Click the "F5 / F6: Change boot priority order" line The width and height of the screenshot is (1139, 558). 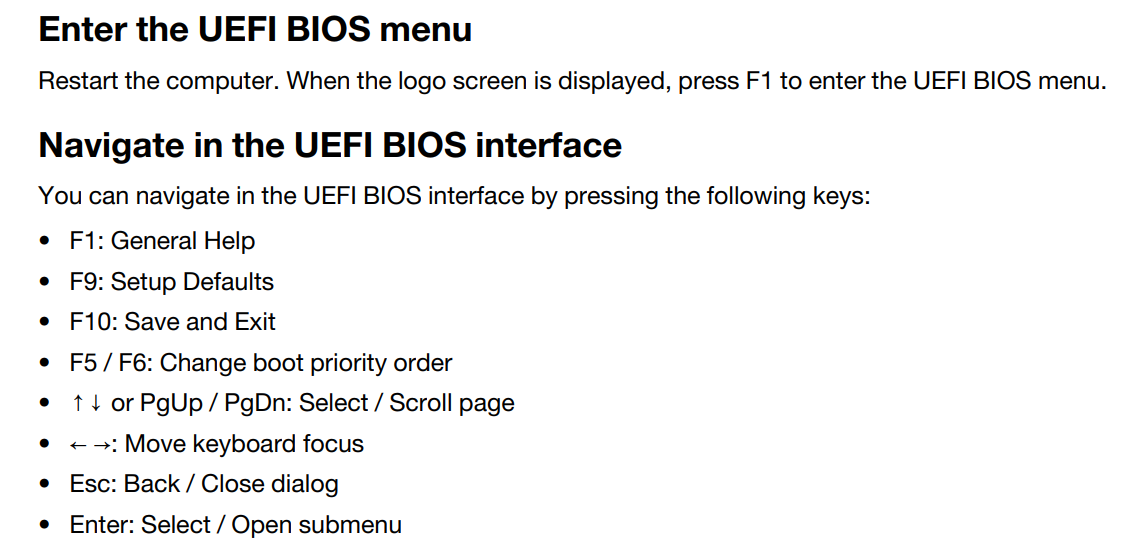click(x=261, y=363)
